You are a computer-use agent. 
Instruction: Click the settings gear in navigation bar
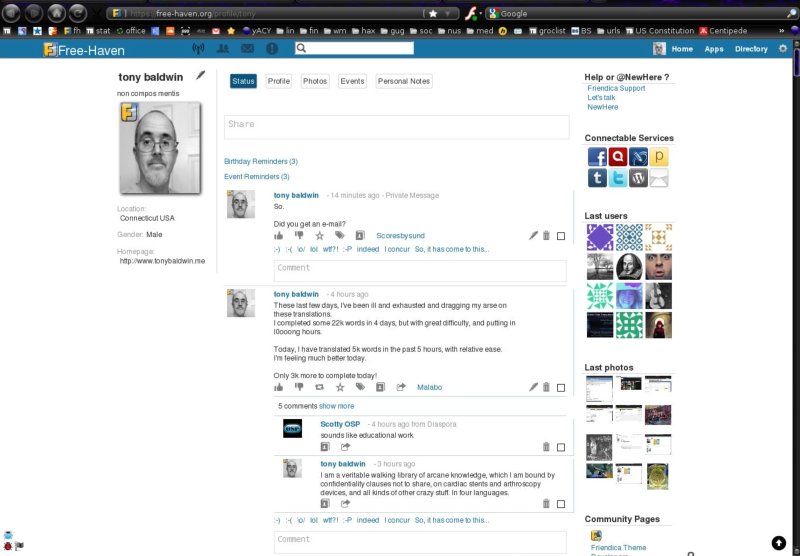783,49
